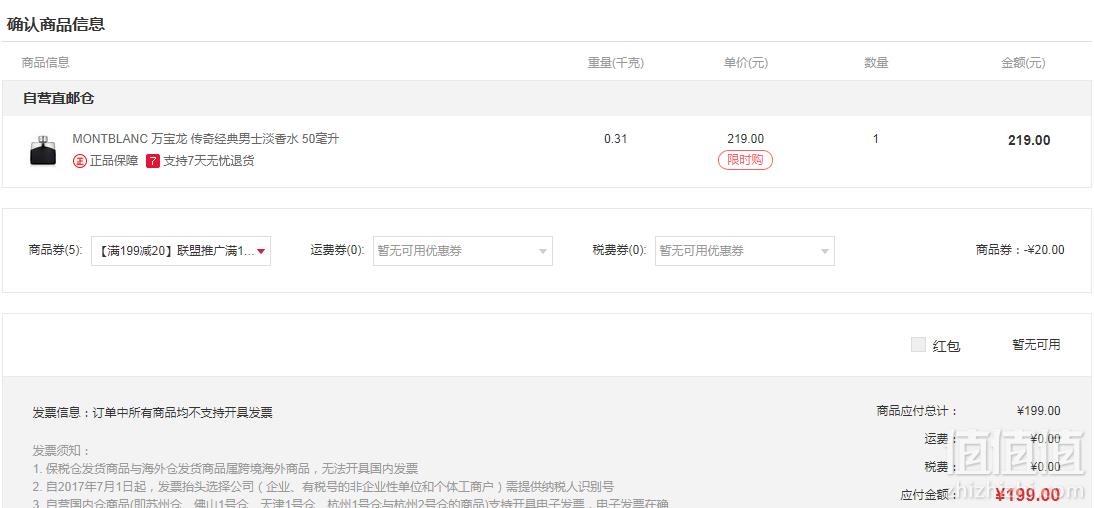Select the quantity value 1
The image size is (1094, 508).
click(x=876, y=139)
